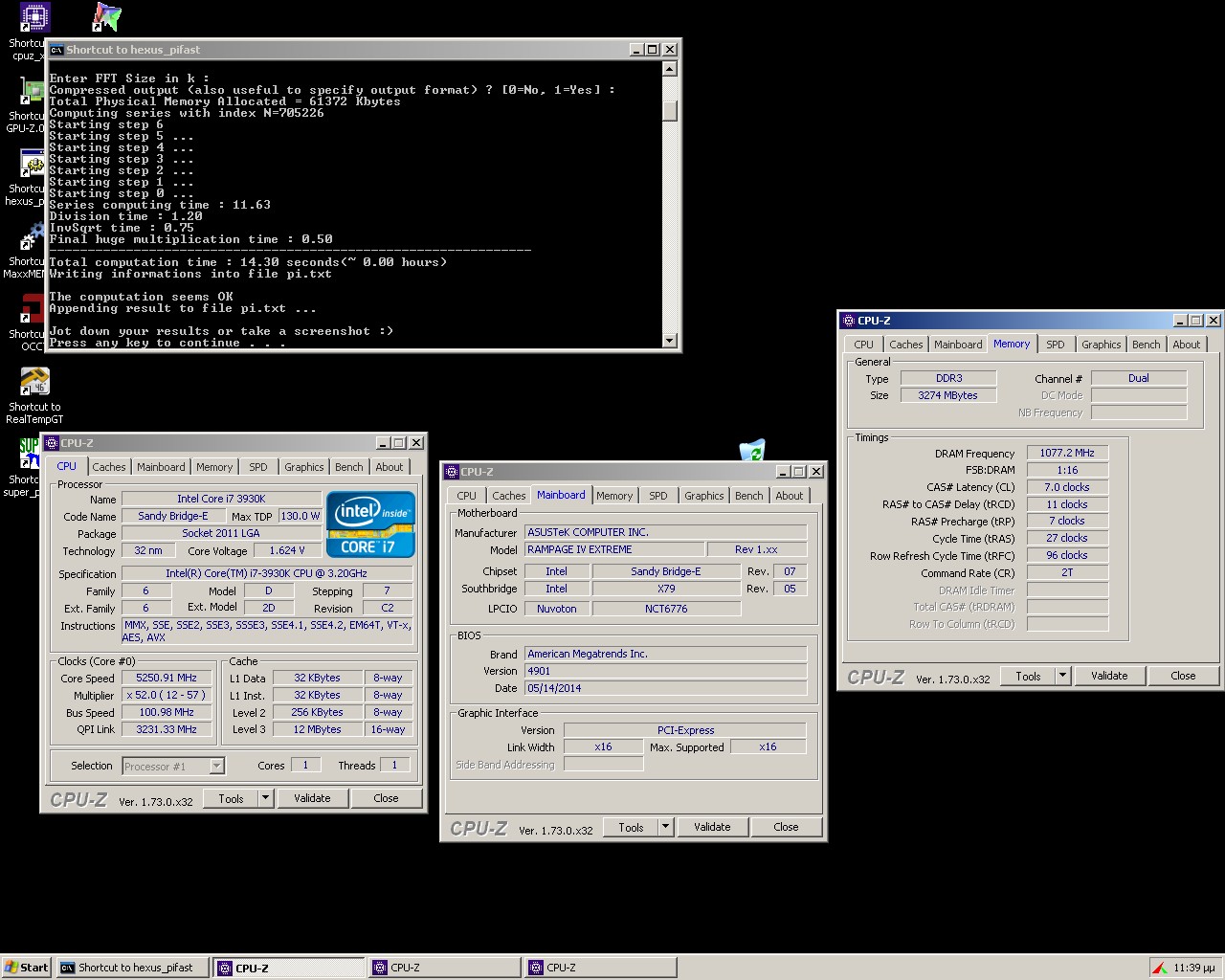Activate the second CPU-Z taskbar button
The width and height of the screenshot is (1225, 980).
[x=444, y=968]
